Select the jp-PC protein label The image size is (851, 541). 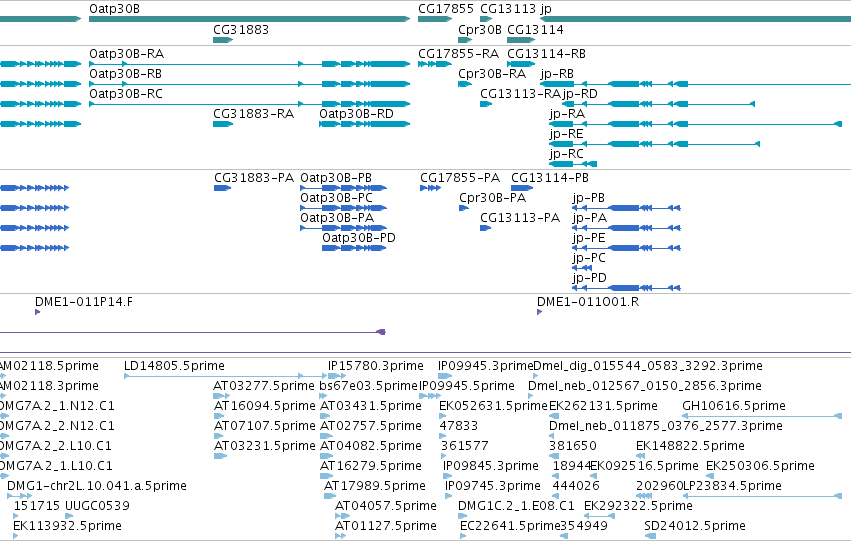coord(589,258)
